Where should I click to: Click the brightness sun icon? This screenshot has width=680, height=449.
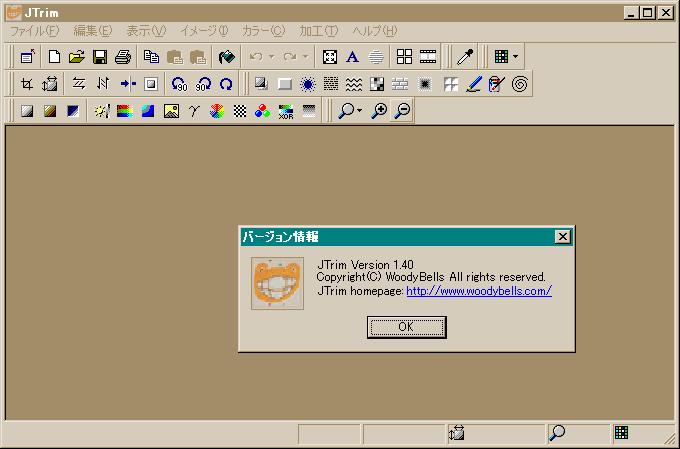[x=102, y=111]
